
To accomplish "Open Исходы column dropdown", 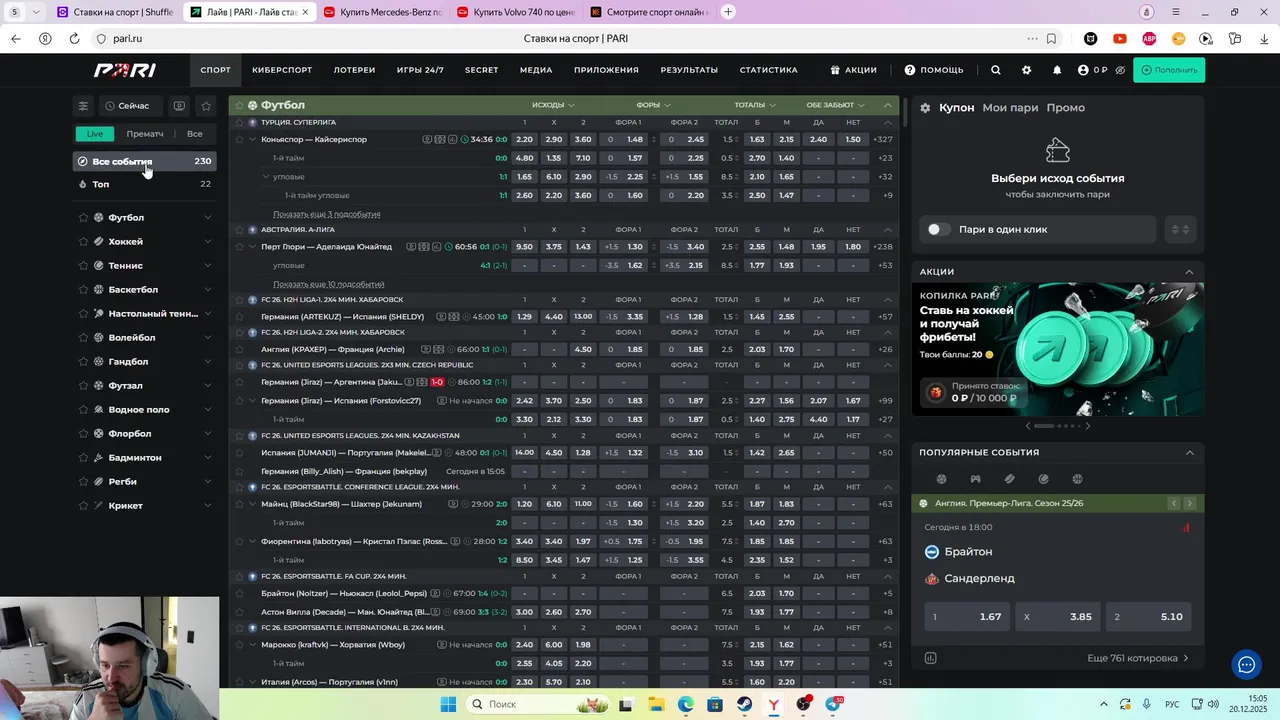I will pyautogui.click(x=553, y=105).
